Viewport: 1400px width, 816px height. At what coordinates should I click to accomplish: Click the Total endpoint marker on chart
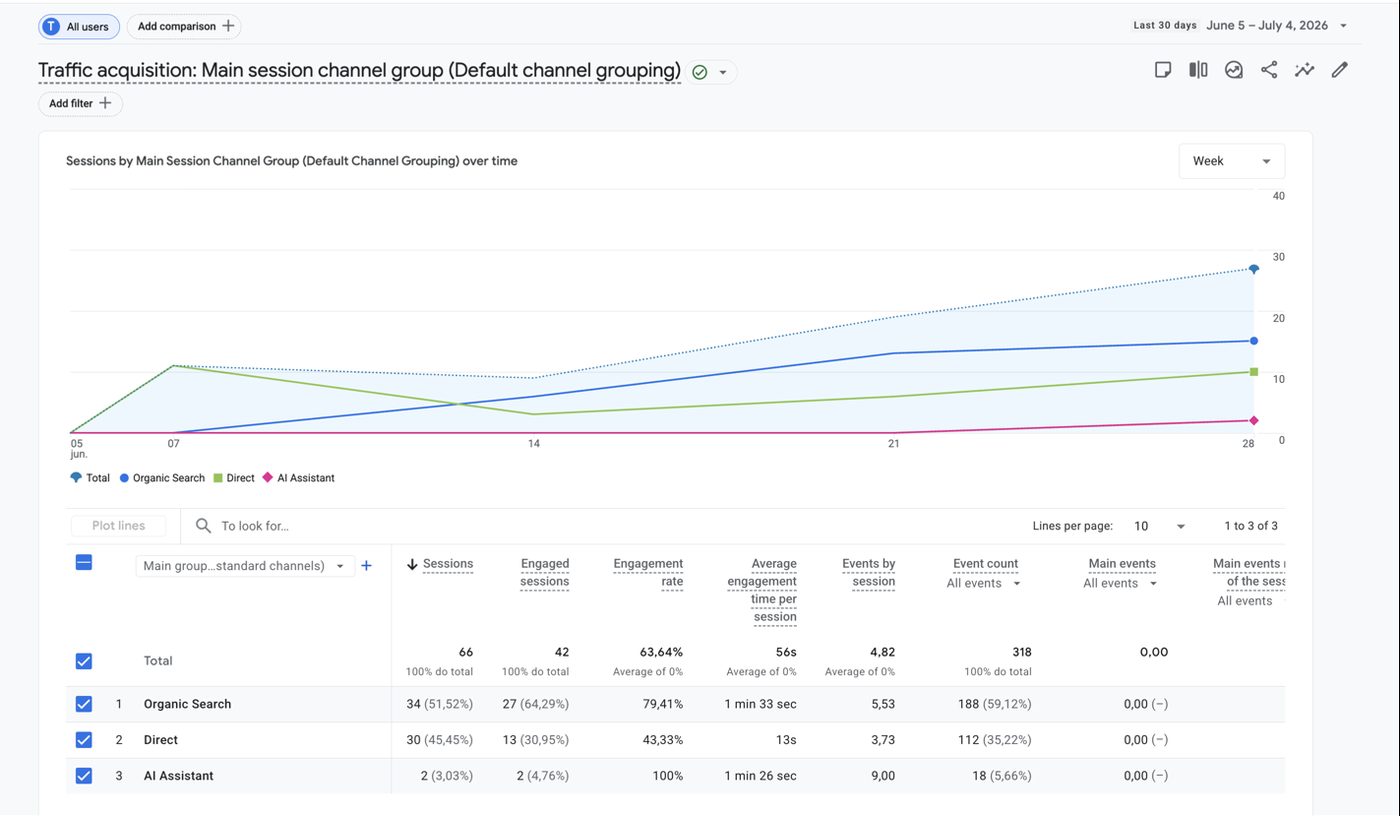1253,269
